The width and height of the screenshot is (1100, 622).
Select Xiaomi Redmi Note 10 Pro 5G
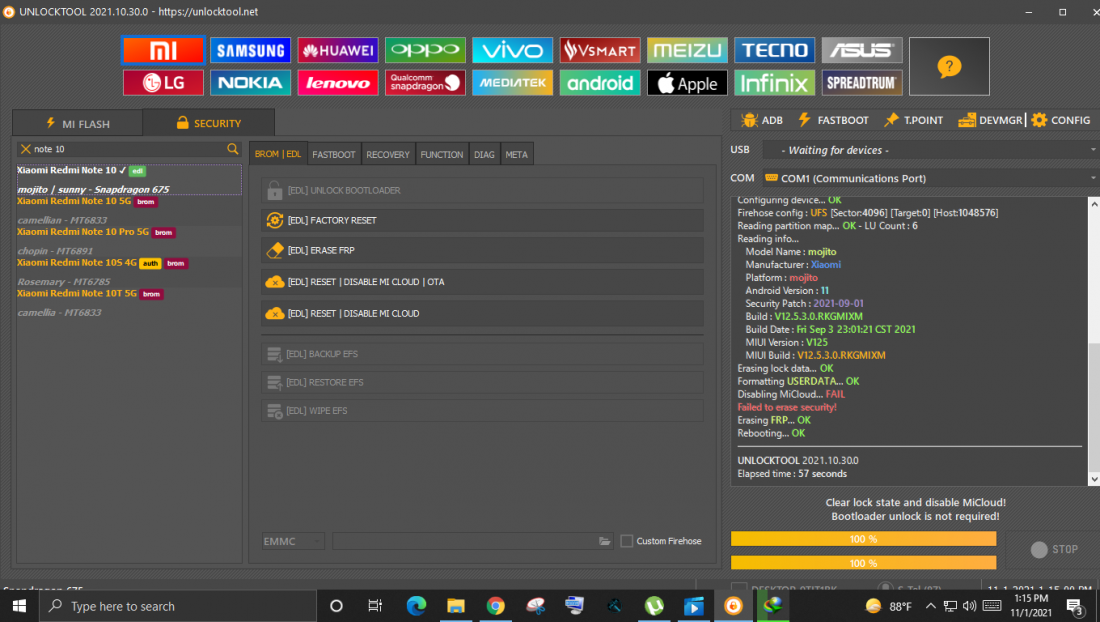click(x=129, y=241)
